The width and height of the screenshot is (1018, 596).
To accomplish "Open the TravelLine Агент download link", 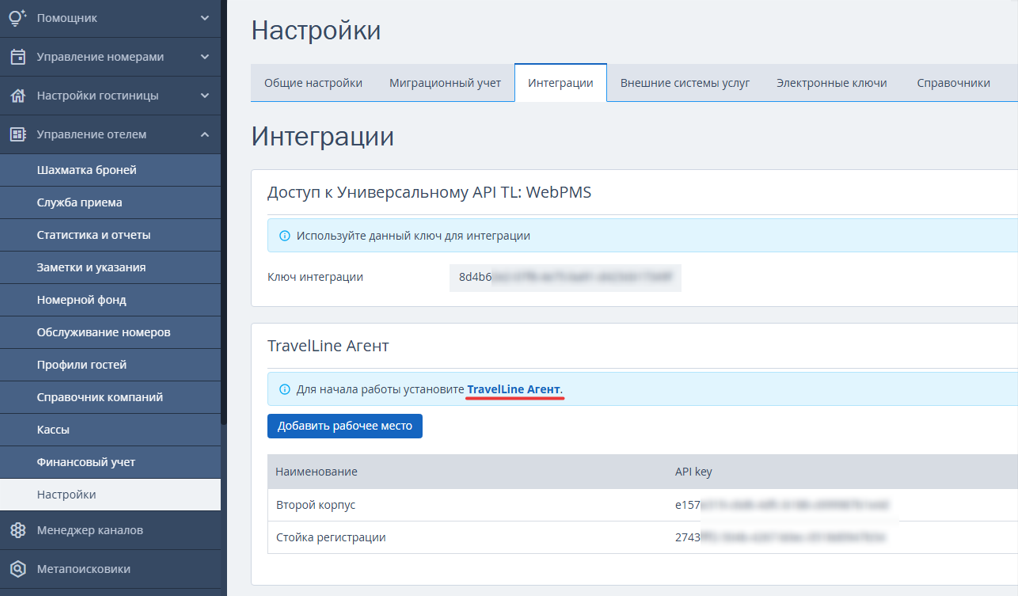I will [514, 389].
